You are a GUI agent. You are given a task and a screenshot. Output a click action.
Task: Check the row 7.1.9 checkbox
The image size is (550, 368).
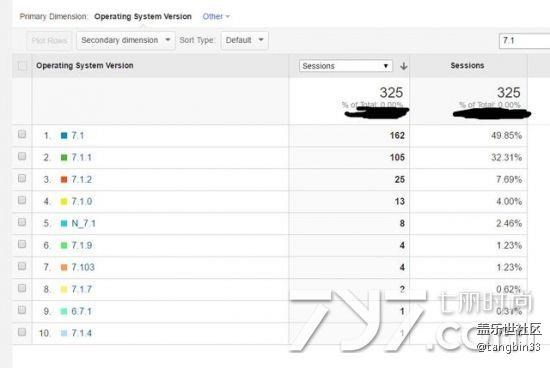[x=22, y=244]
